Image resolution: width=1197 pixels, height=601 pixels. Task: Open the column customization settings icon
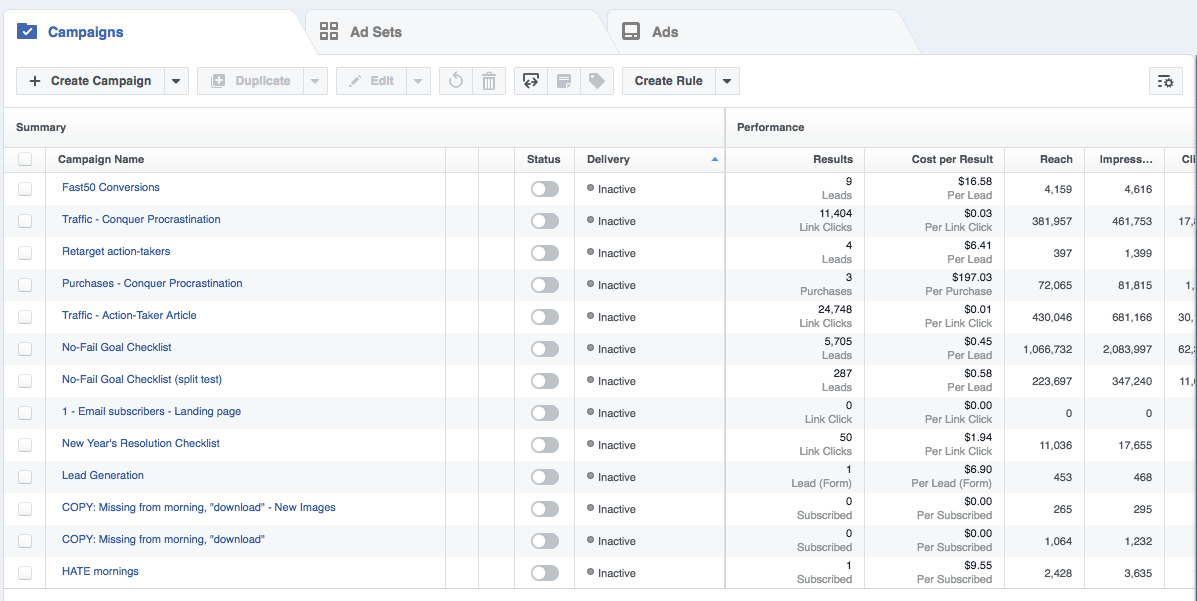[1165, 82]
